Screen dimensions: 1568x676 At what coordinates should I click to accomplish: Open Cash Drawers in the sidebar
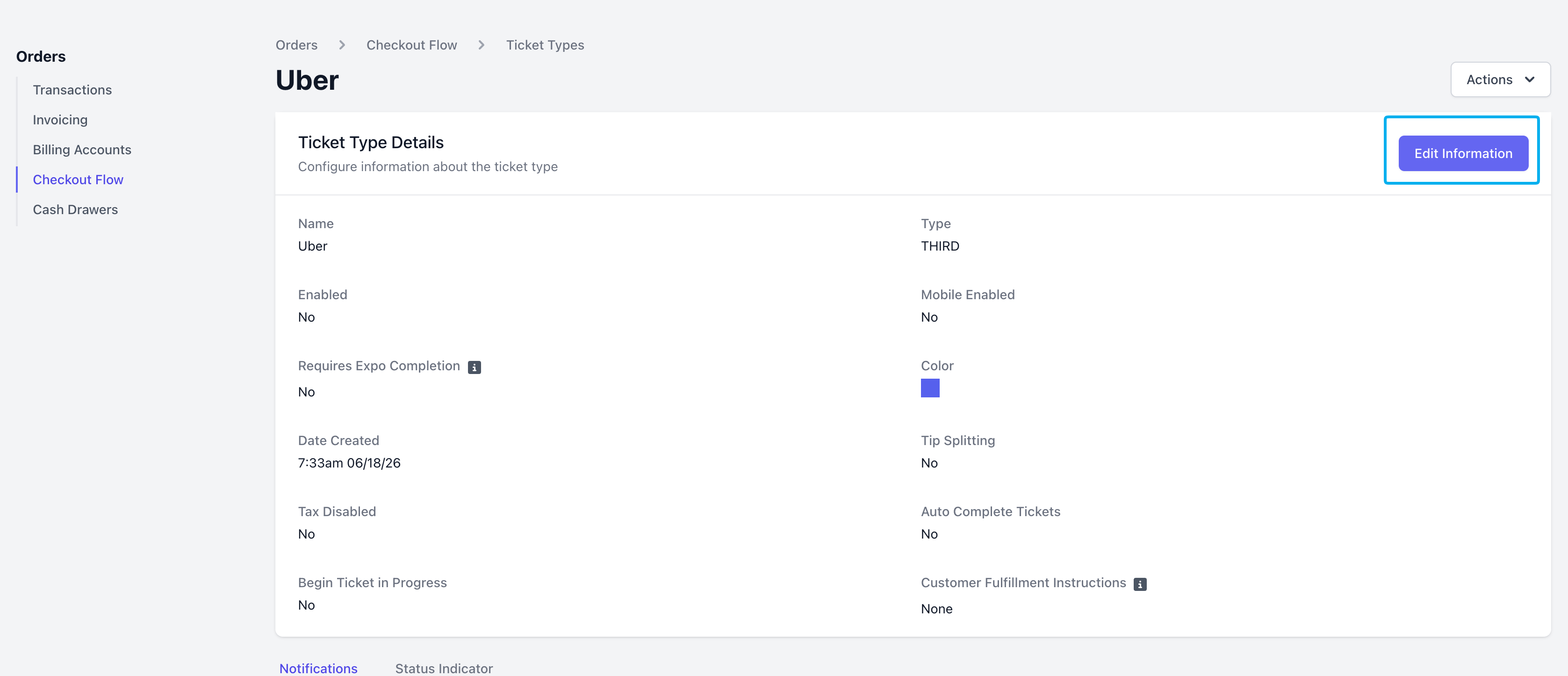75,209
